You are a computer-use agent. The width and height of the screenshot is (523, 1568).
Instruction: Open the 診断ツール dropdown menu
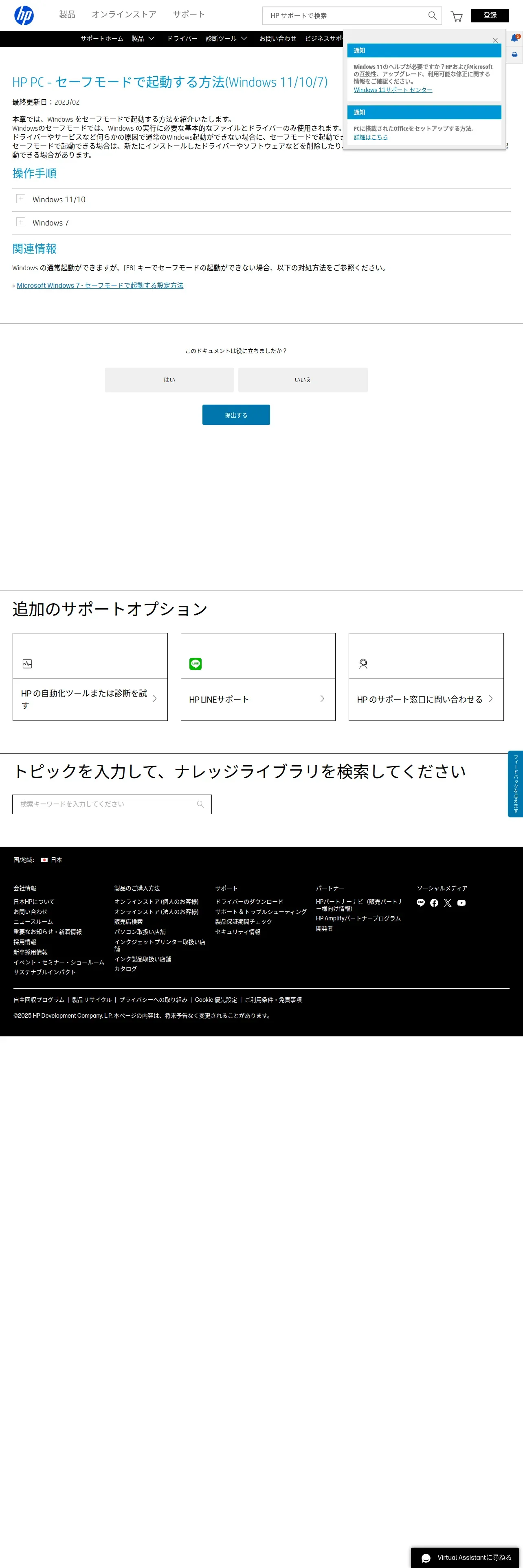point(226,38)
